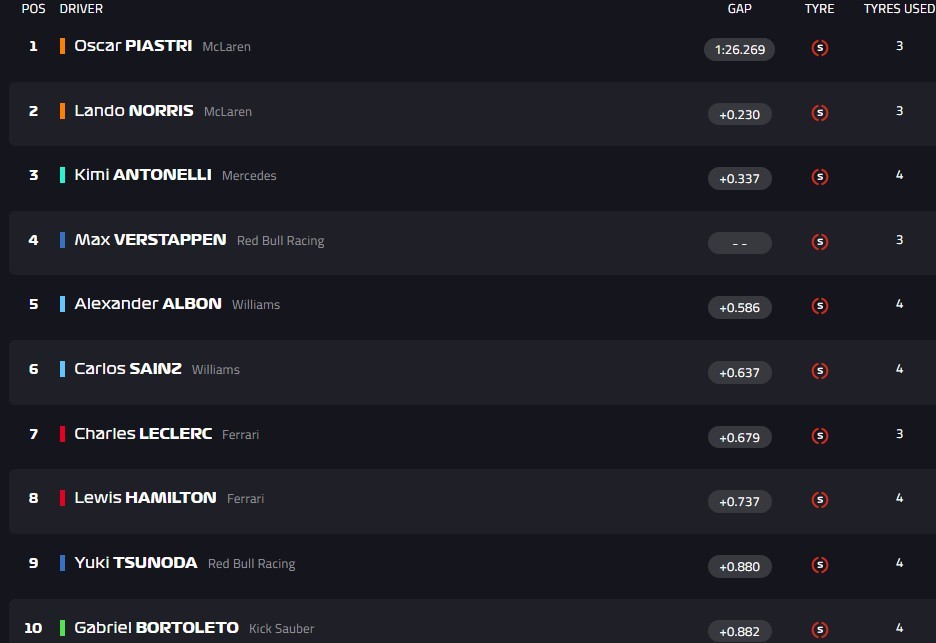This screenshot has width=936, height=643.
Task: Click Ferrari red team color bar beside Leclerc
Action: pyautogui.click(x=63, y=434)
